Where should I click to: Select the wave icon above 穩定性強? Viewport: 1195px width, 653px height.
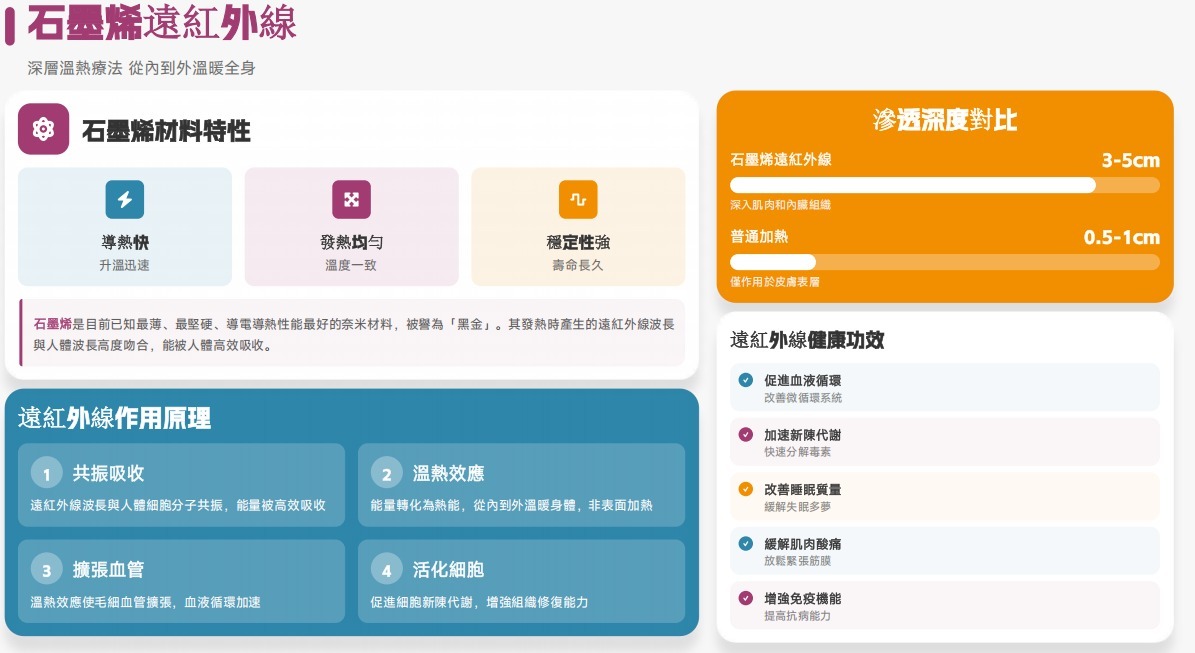click(x=578, y=198)
